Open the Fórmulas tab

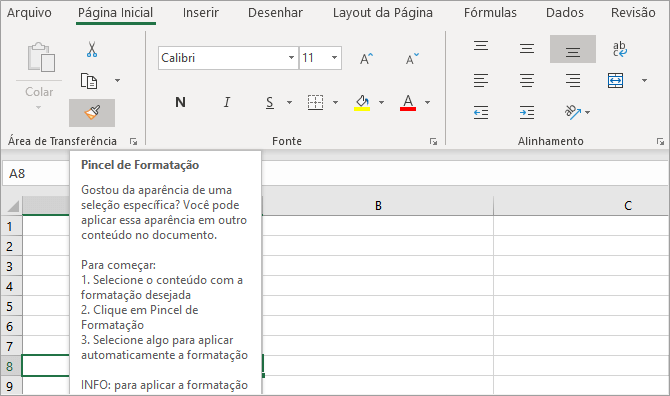pyautogui.click(x=490, y=13)
